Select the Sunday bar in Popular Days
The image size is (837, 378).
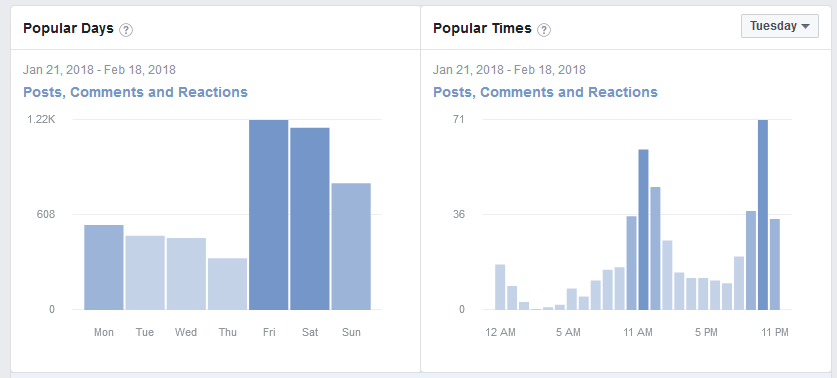tap(351, 247)
